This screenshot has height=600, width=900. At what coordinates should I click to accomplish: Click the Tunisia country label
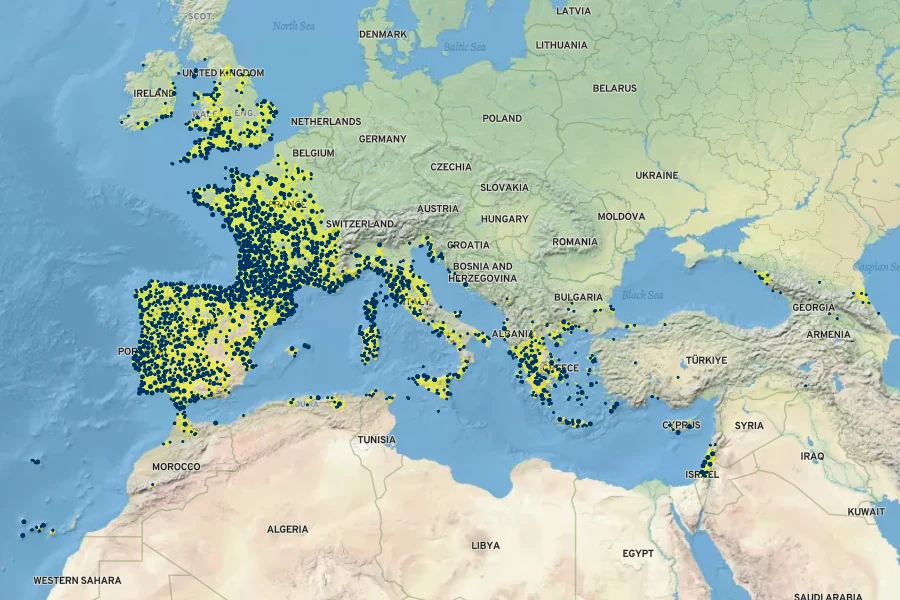(x=377, y=440)
